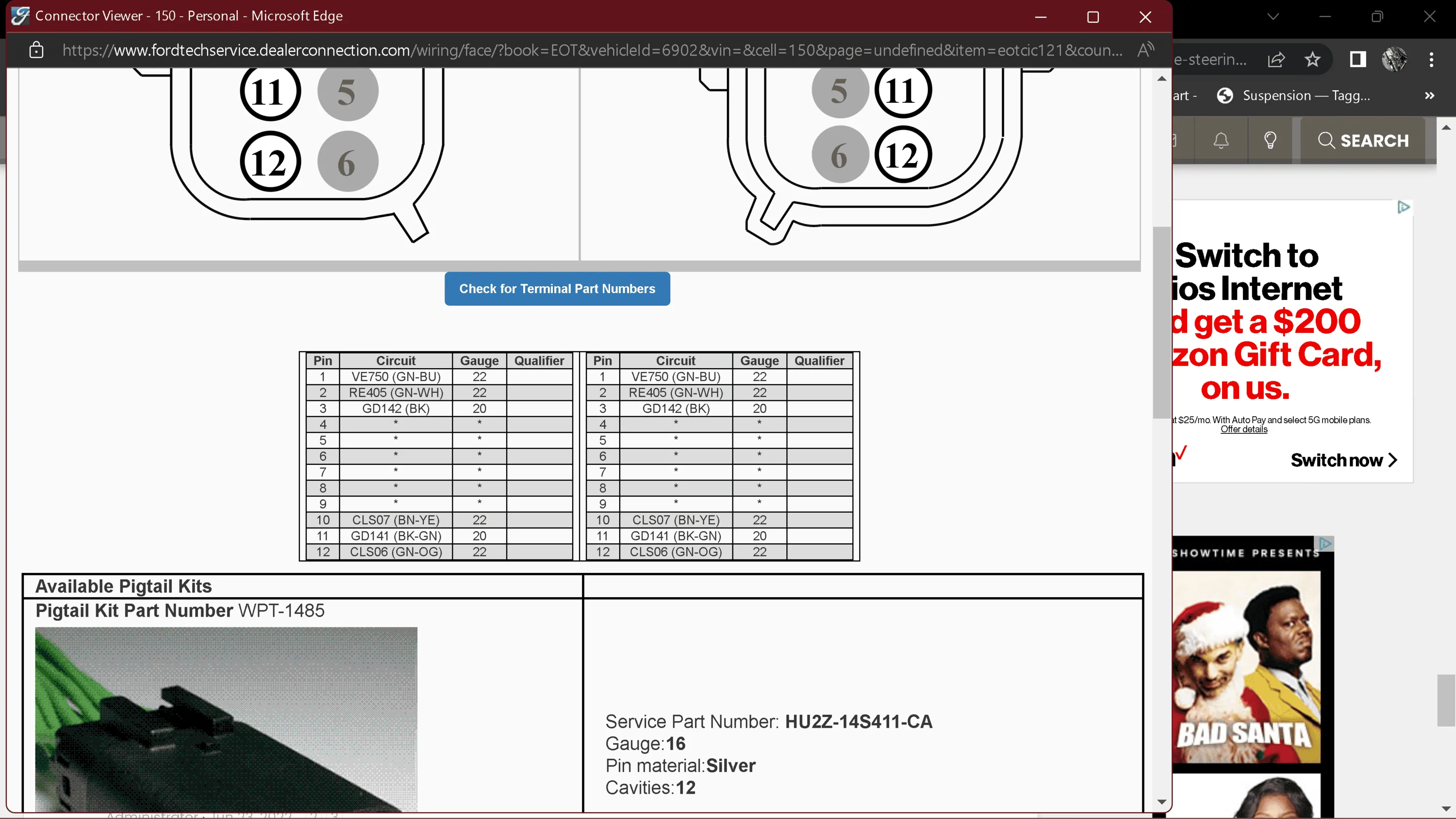Click the Read aloud icon in Edge address bar
Viewport: 1456px width, 819px height.
(x=1146, y=50)
